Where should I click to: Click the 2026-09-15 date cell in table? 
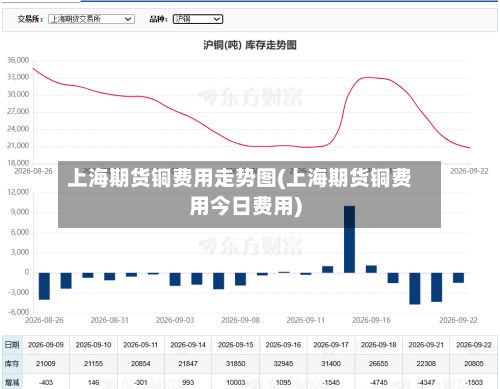[x=236, y=345]
